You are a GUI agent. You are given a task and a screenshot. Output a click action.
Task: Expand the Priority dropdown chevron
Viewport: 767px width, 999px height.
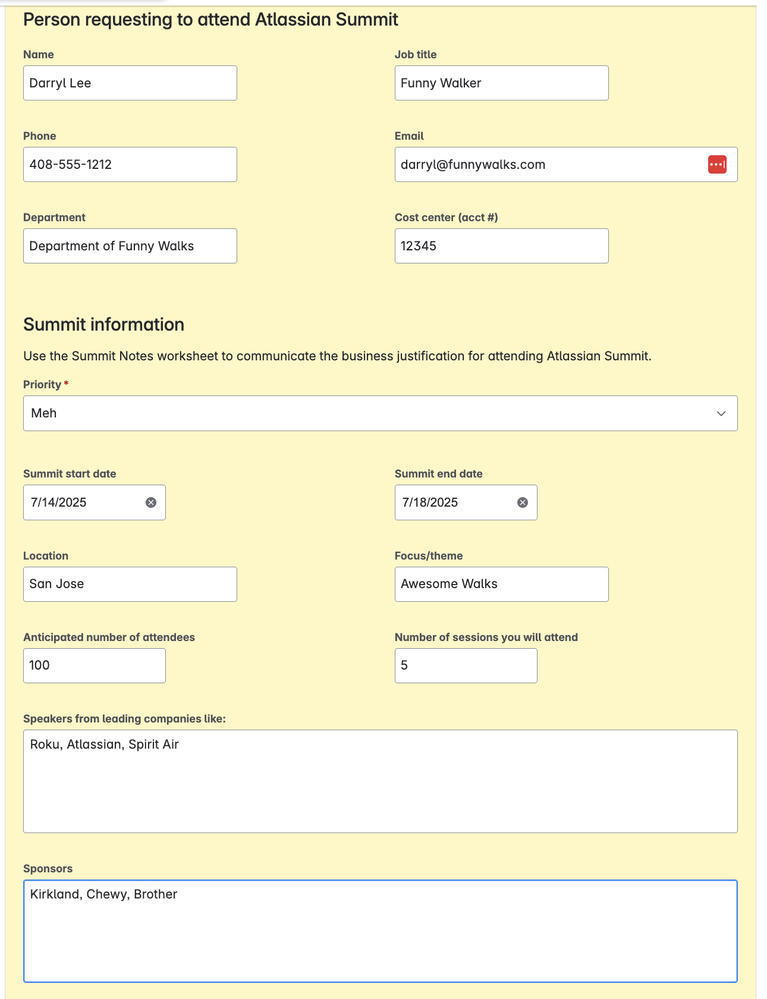pyautogui.click(x=720, y=413)
